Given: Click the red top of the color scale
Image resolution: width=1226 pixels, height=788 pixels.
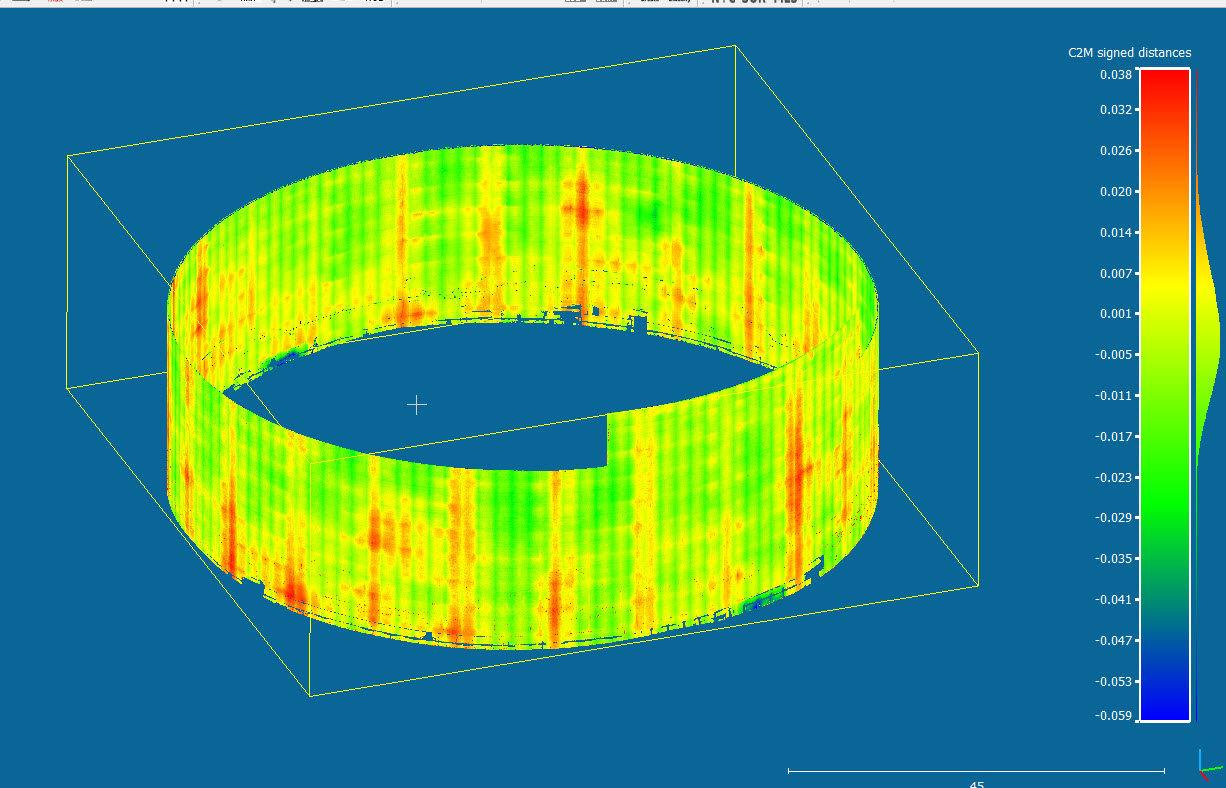Looking at the screenshot, I should click(1164, 90).
